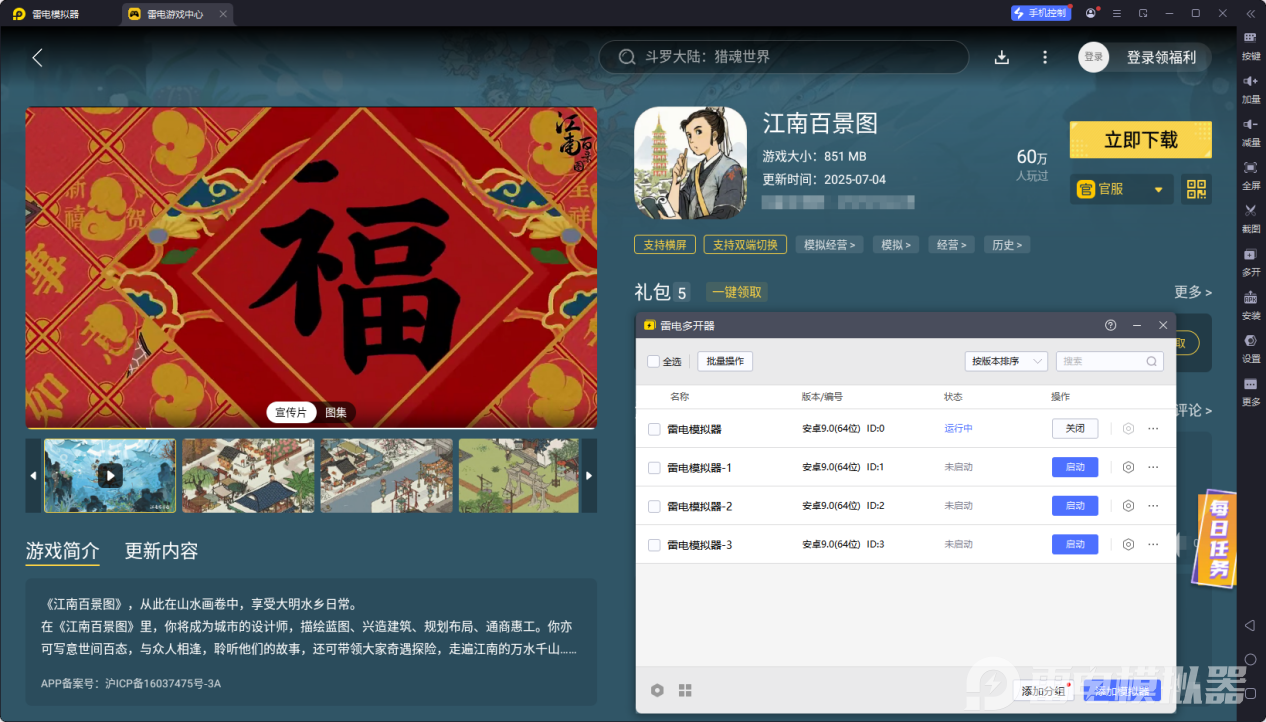The width and height of the screenshot is (1266, 722).
Task: Check the box for 雷电模拟器 row
Action: (654, 429)
